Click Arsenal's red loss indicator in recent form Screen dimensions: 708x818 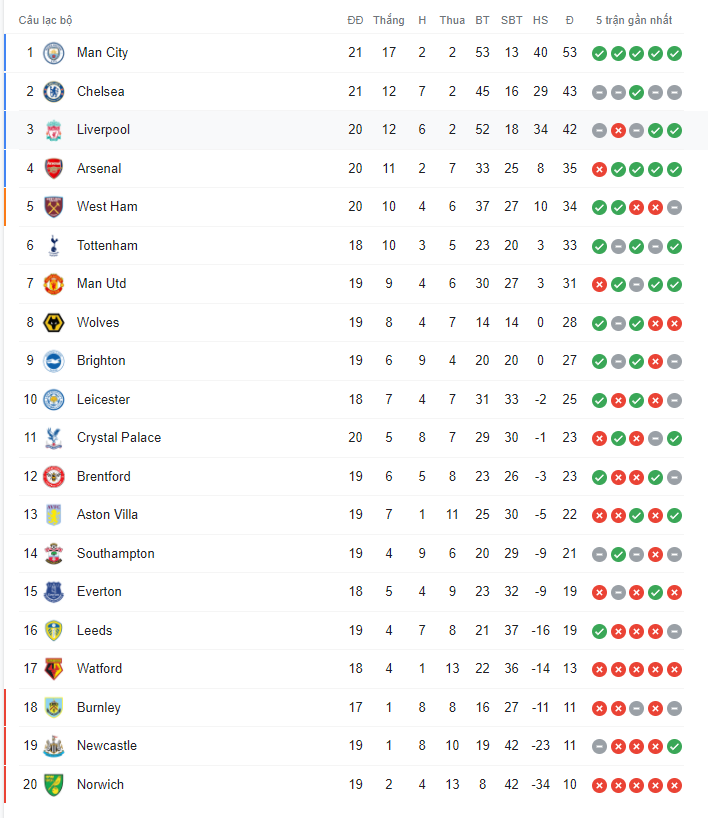pyautogui.click(x=599, y=169)
